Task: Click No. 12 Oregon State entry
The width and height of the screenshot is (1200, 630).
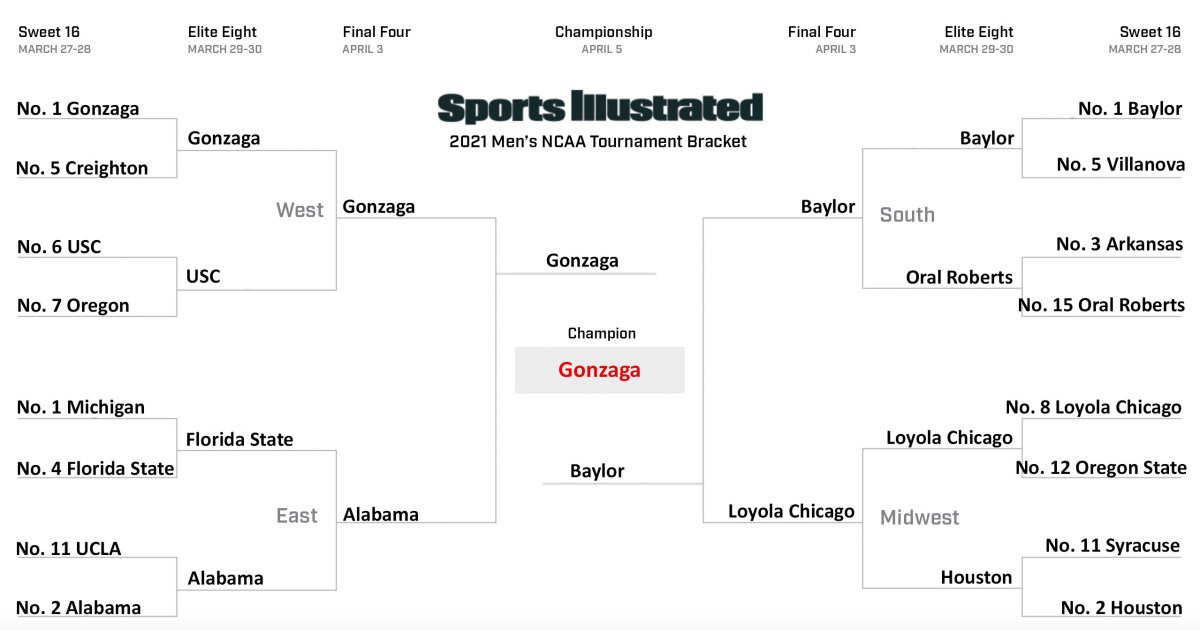Action: [x=1101, y=467]
